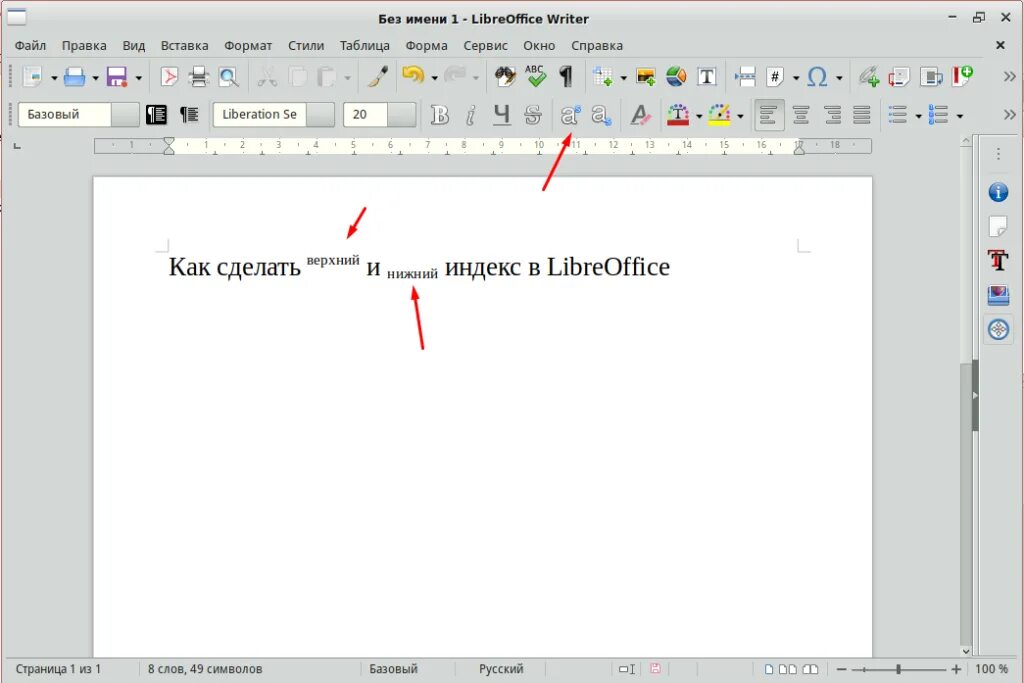
Task: Toggle formatting marks pilcrow
Action: pos(566,77)
